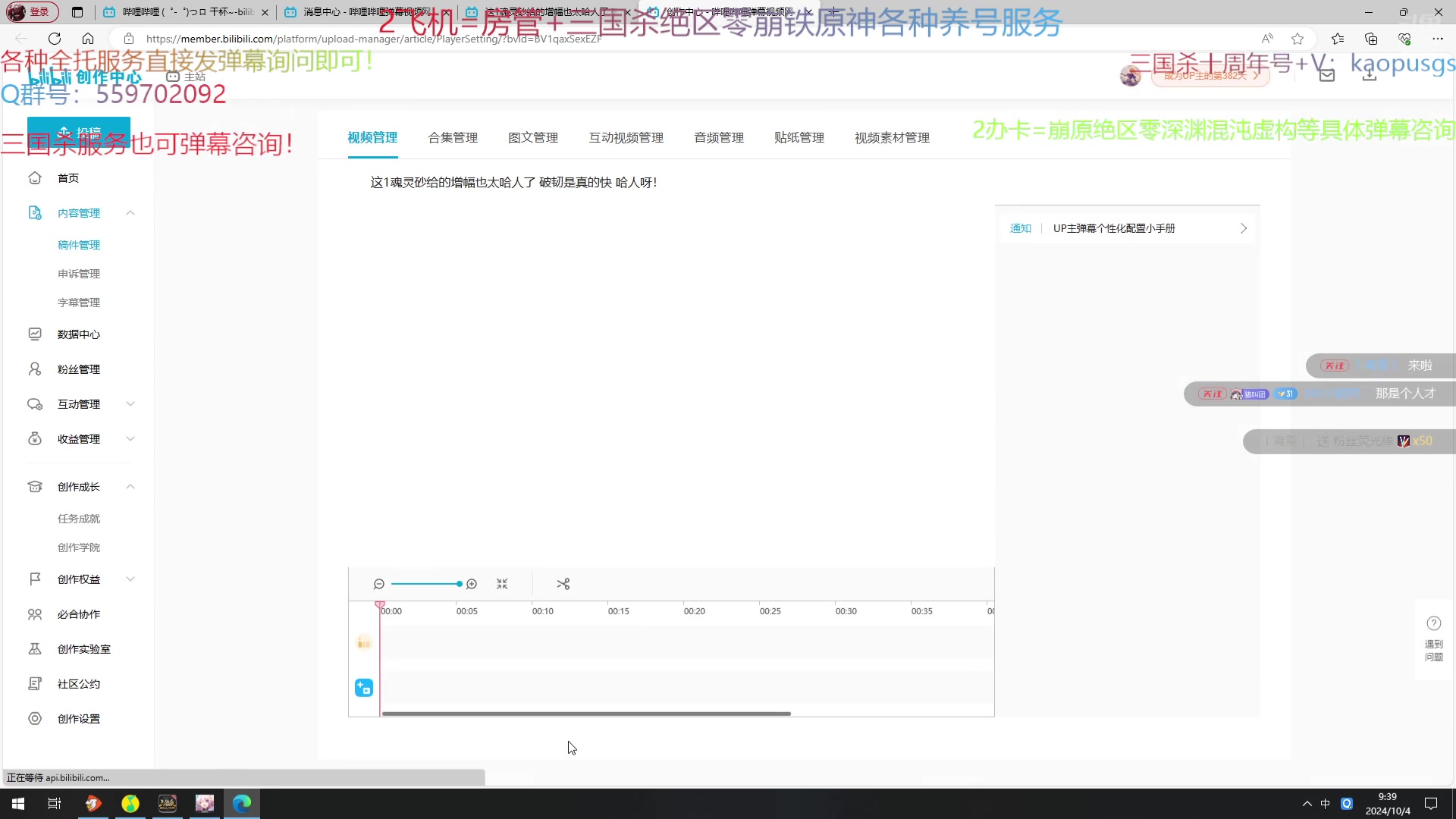Click the zoom-in magnifier on the timeline
The image size is (1456, 819).
point(472,584)
